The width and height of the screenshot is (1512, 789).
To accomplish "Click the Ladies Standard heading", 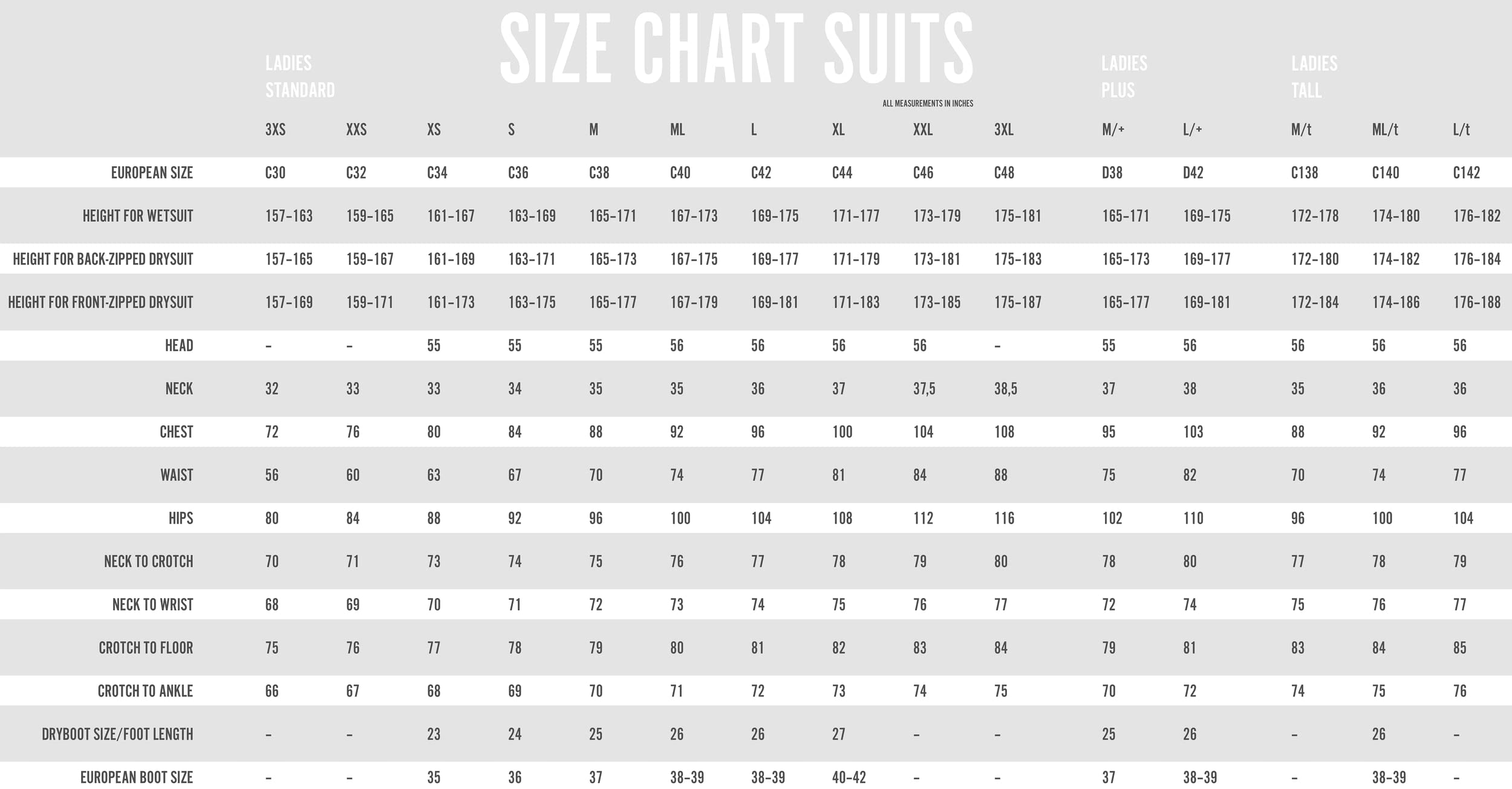I will click(x=299, y=77).
